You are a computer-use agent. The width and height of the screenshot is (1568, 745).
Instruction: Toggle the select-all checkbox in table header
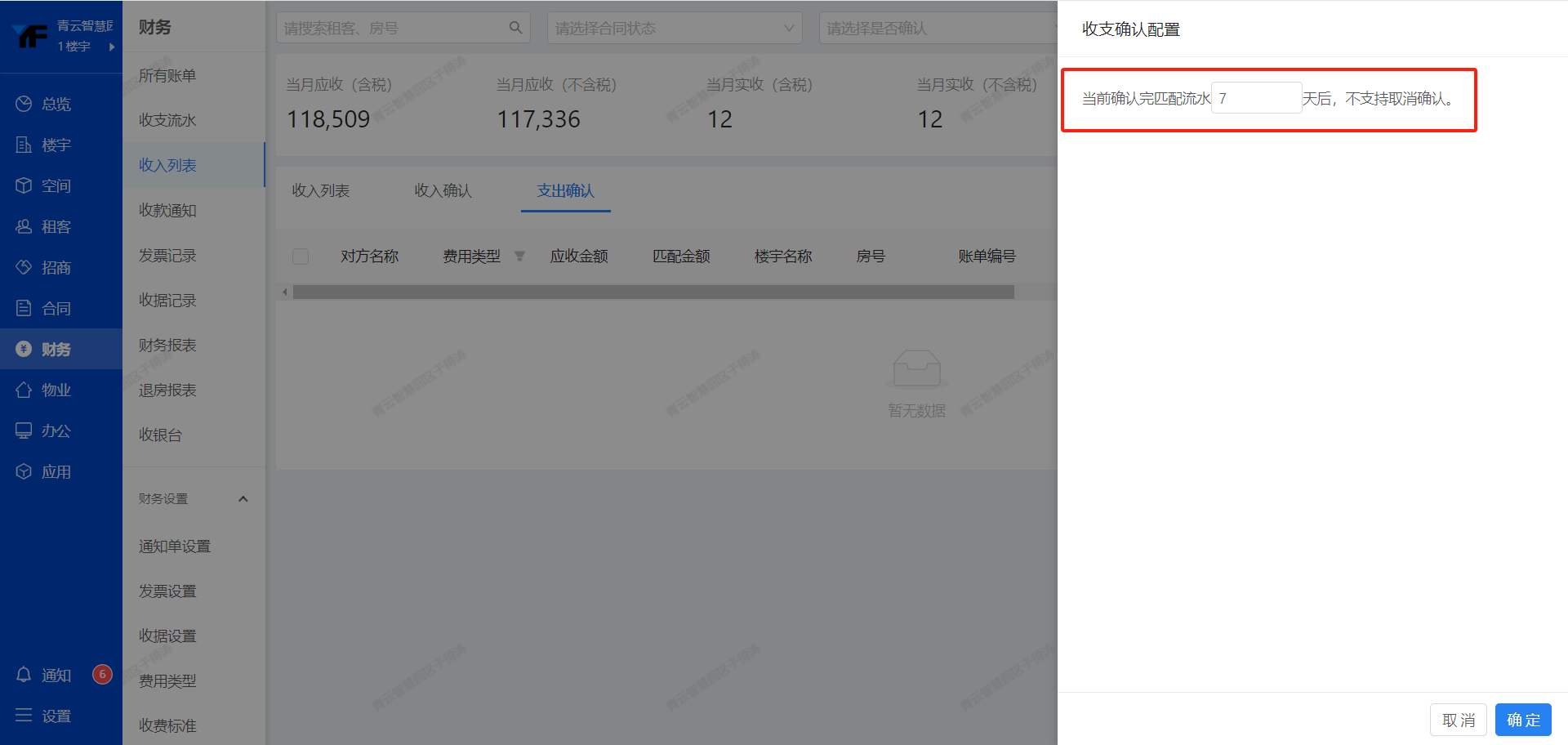point(301,257)
